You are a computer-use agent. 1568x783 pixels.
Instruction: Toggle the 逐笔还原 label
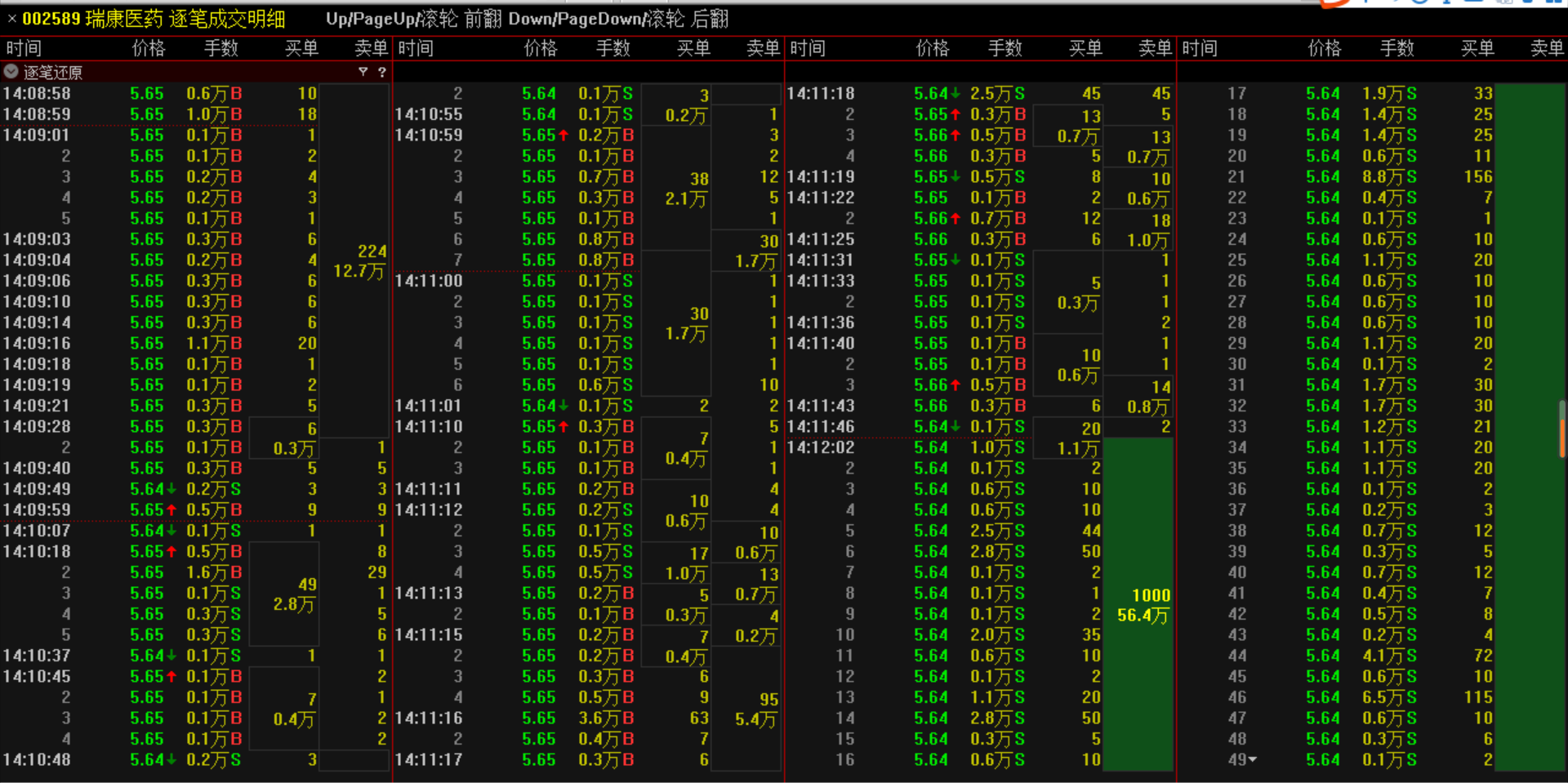coord(53,72)
